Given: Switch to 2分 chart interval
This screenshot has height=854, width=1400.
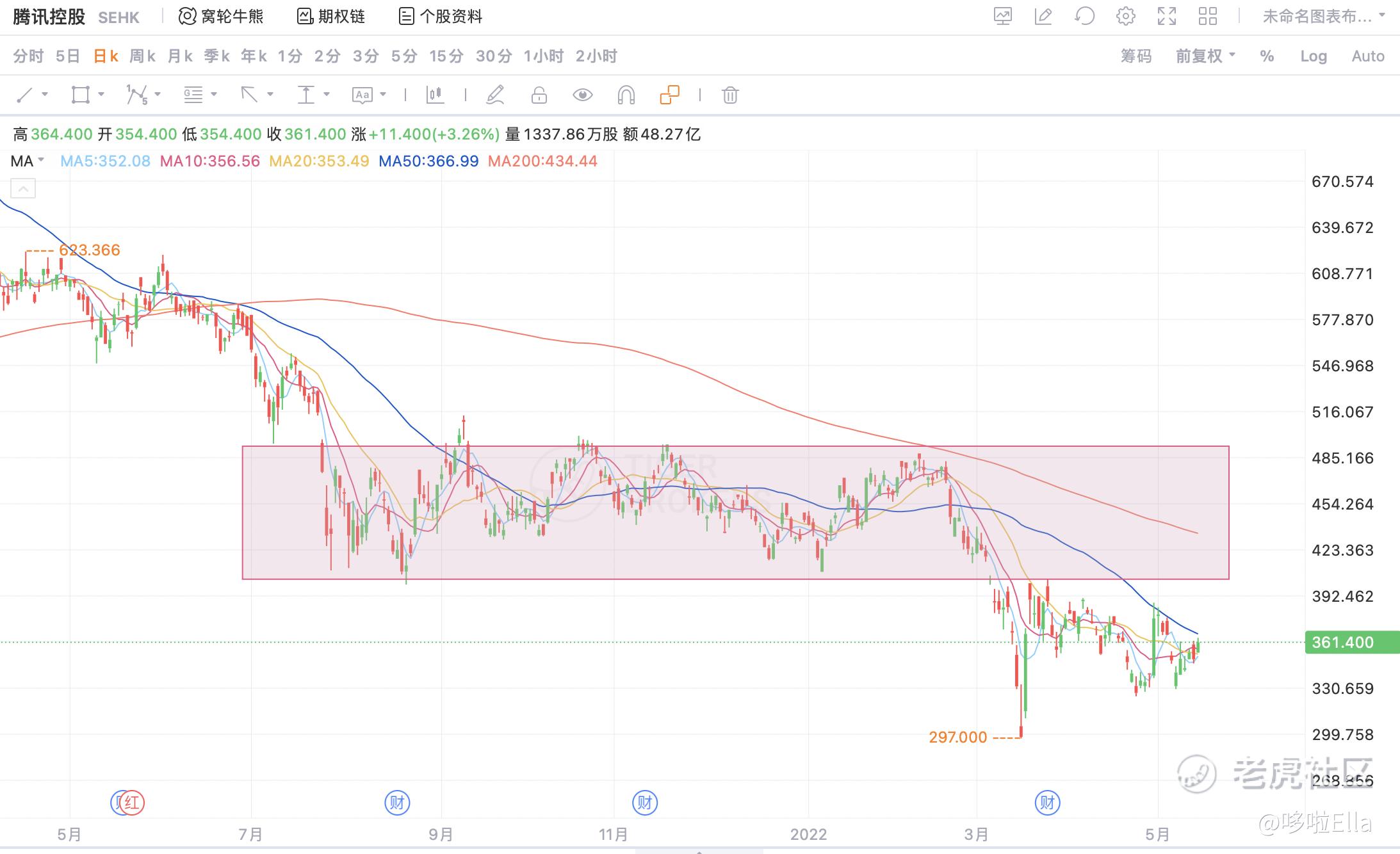Looking at the screenshot, I should pyautogui.click(x=327, y=56).
